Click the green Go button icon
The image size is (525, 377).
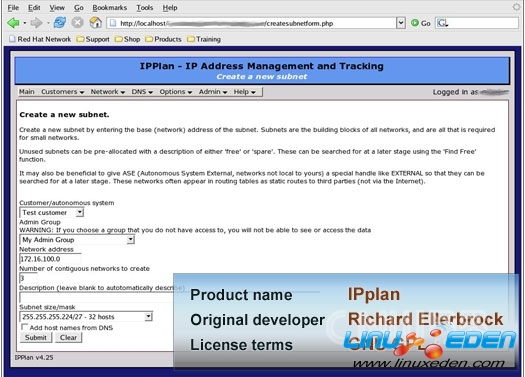point(415,23)
